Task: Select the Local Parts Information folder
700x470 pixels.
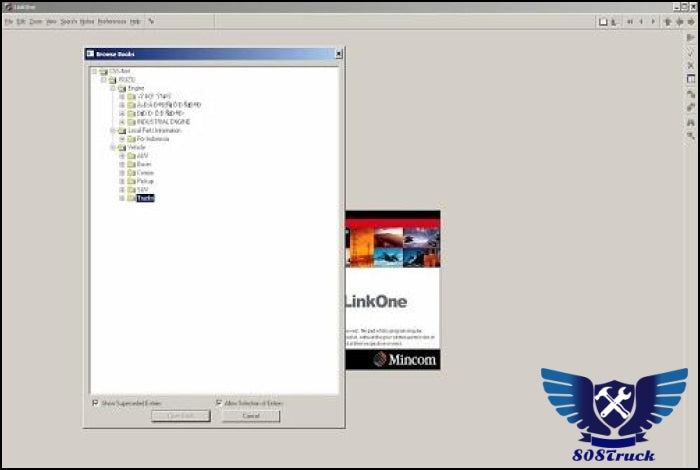Action: pyautogui.click(x=156, y=130)
